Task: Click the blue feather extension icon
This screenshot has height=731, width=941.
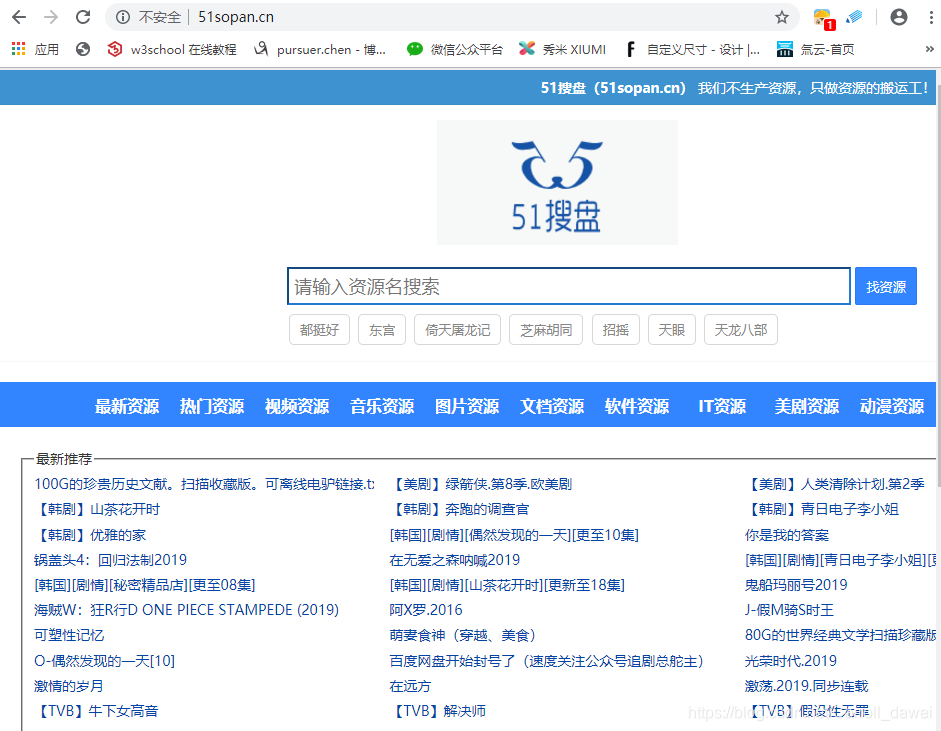Action: pyautogui.click(x=854, y=17)
